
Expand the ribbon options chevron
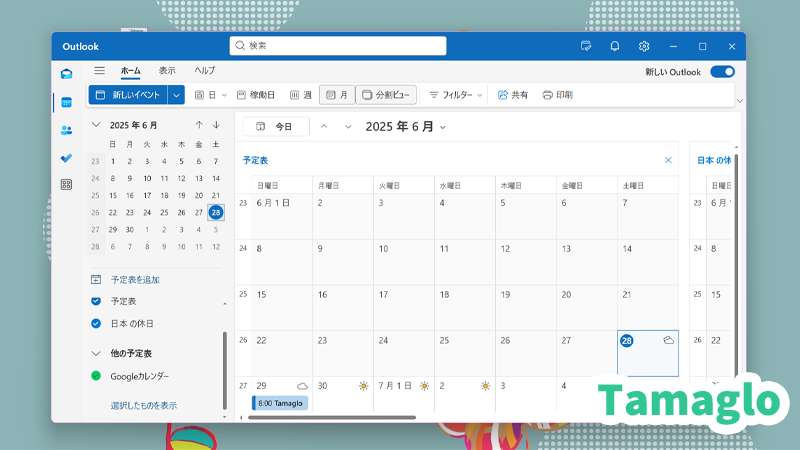740,101
